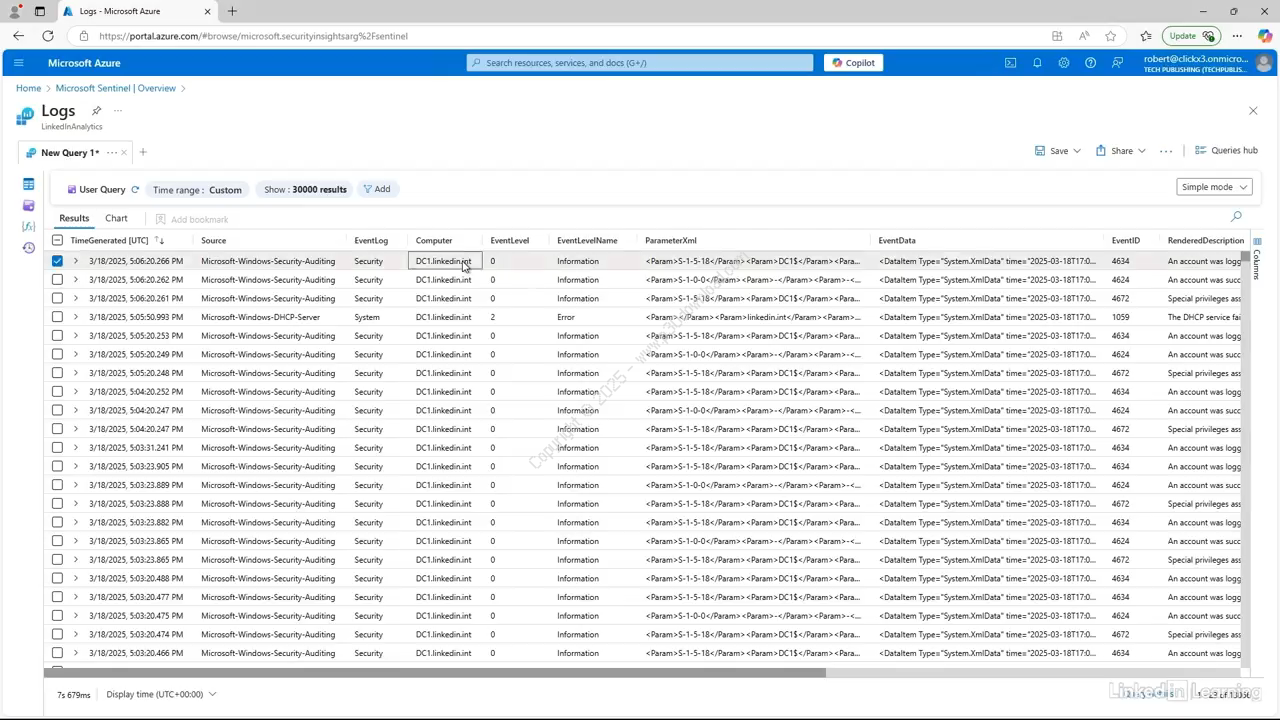Open the search magnifier above results grid
This screenshot has height=720, width=1280.
tap(1236, 216)
